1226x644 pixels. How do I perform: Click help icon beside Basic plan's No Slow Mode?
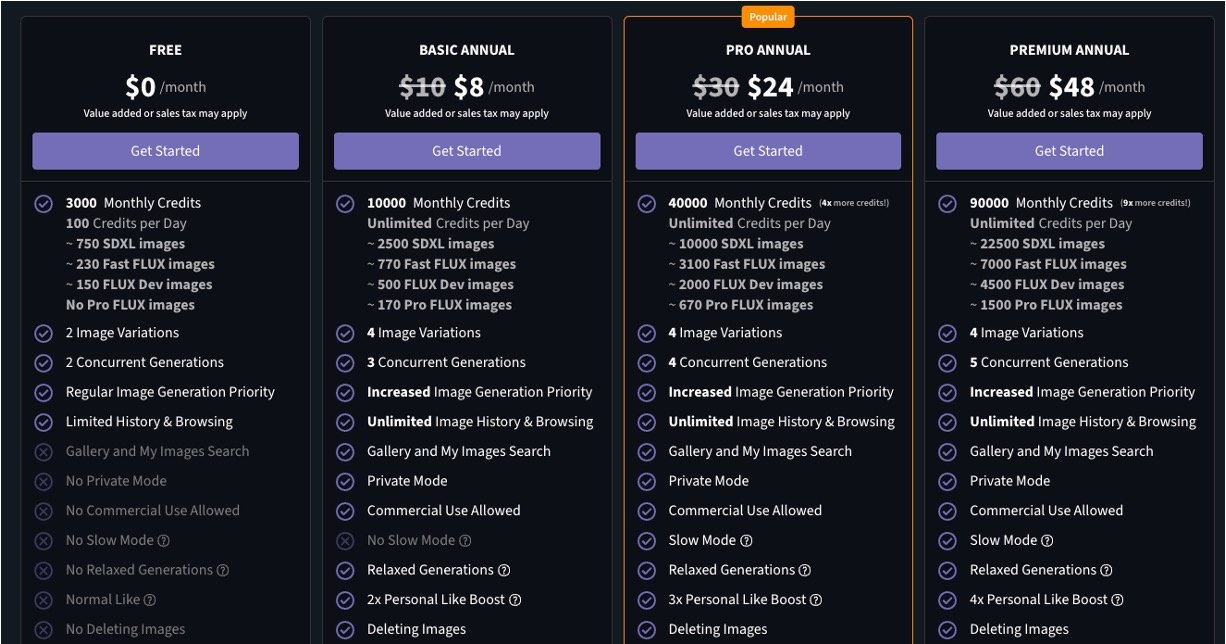465,541
